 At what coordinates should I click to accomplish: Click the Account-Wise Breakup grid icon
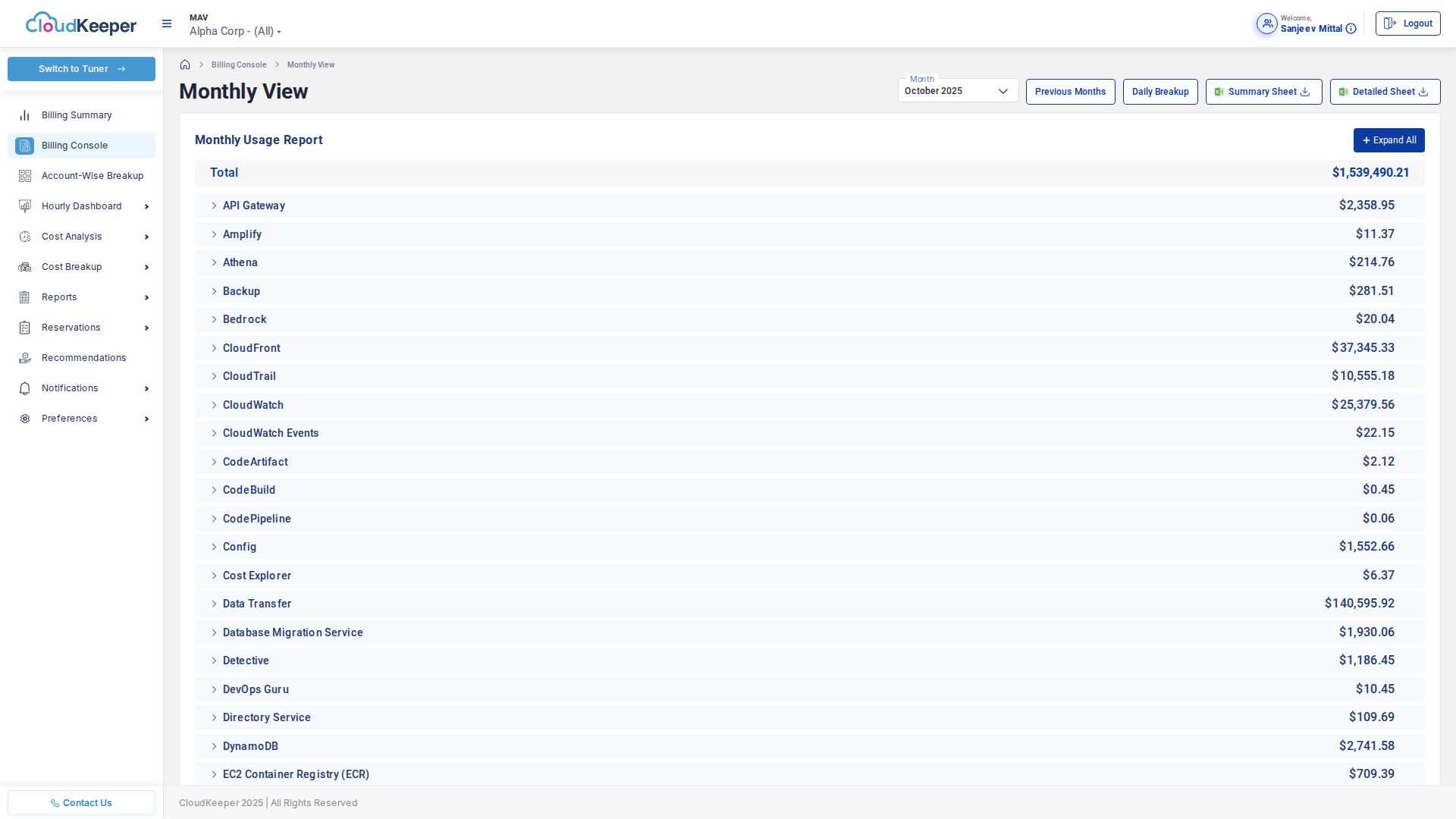tap(25, 176)
